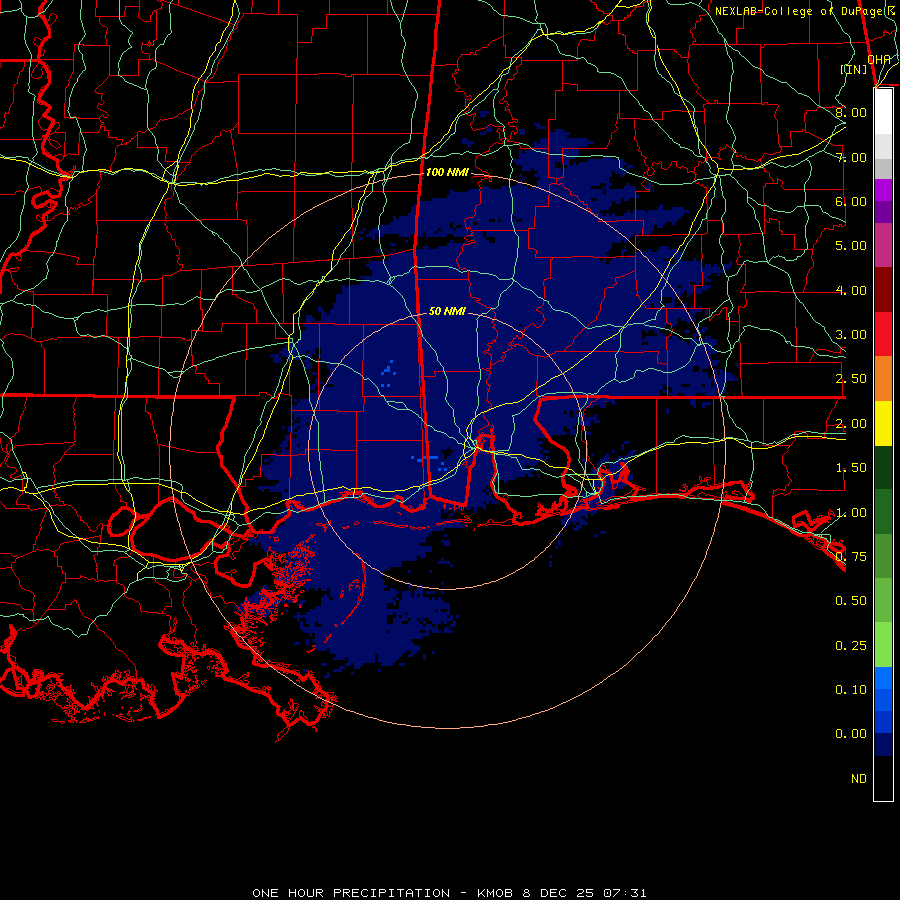Select the bright red swatch at 3.00
The height and width of the screenshot is (900, 900).
(883, 334)
